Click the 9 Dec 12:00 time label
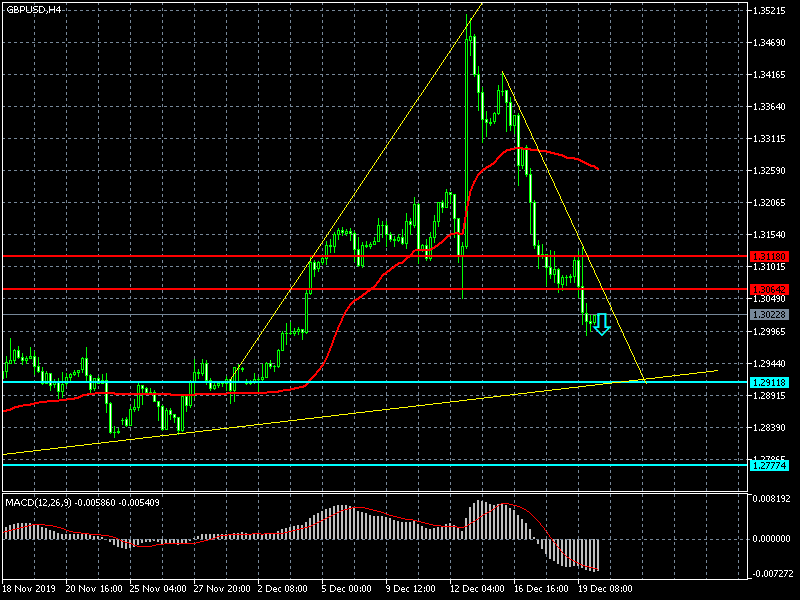Image resolution: width=800 pixels, height=600 pixels. click(x=411, y=588)
